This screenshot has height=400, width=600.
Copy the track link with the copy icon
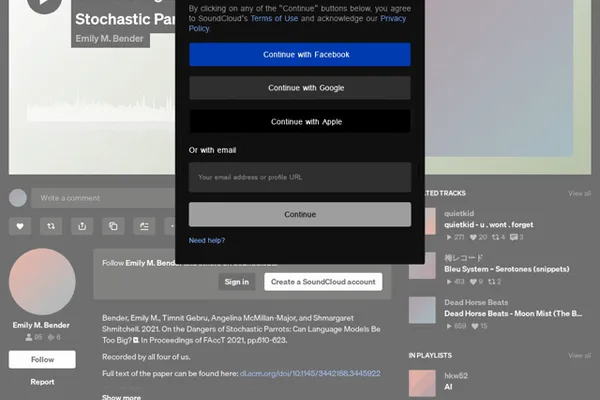click(113, 226)
